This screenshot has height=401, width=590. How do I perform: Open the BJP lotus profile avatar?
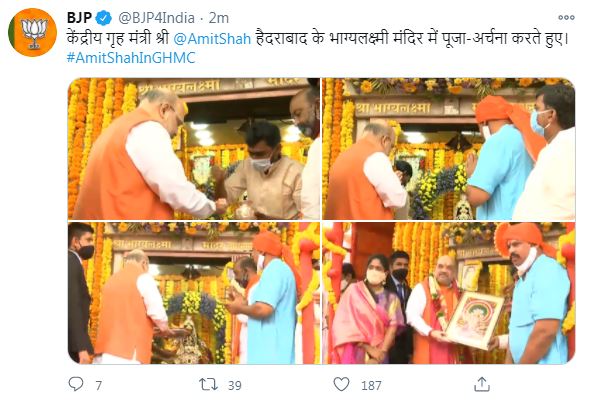pos(32,32)
